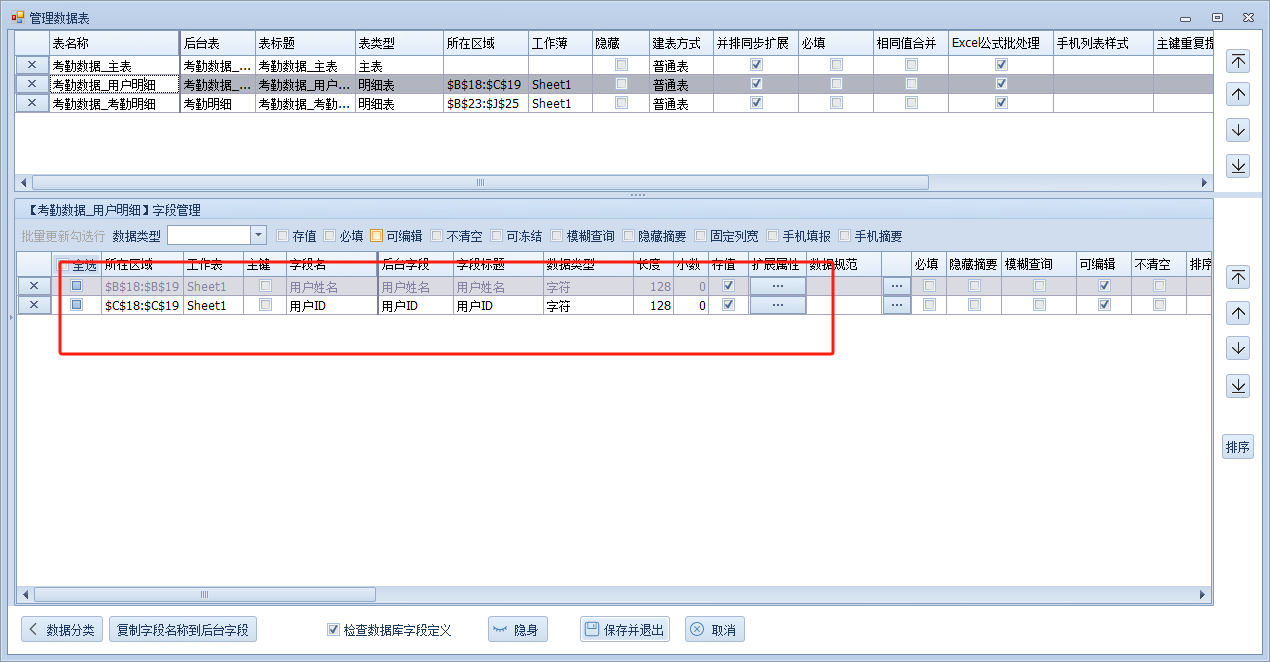Click the 隐身 button with eye icon
Screen dimensions: 1270x662
[518, 630]
